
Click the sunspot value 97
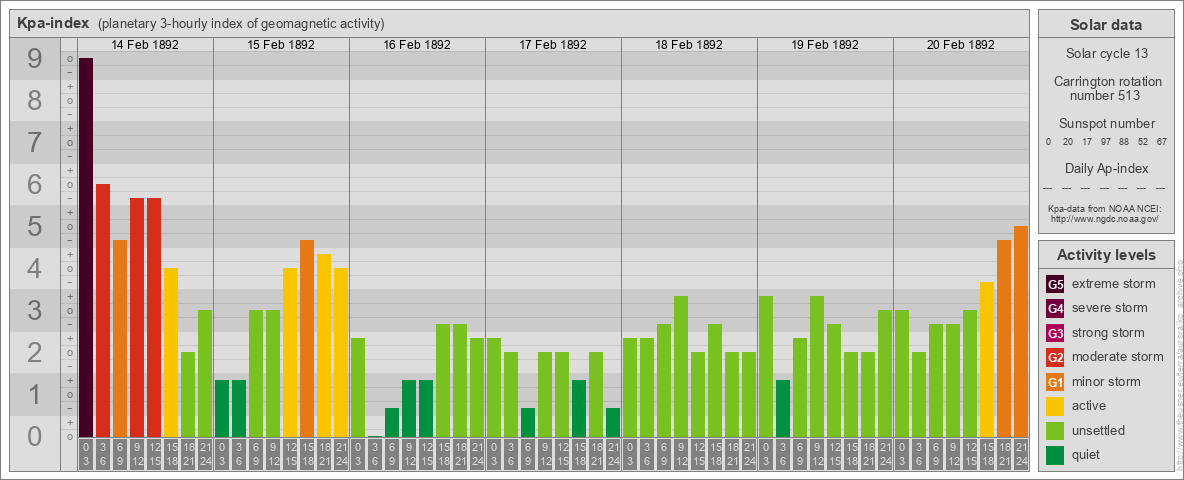point(1105,142)
